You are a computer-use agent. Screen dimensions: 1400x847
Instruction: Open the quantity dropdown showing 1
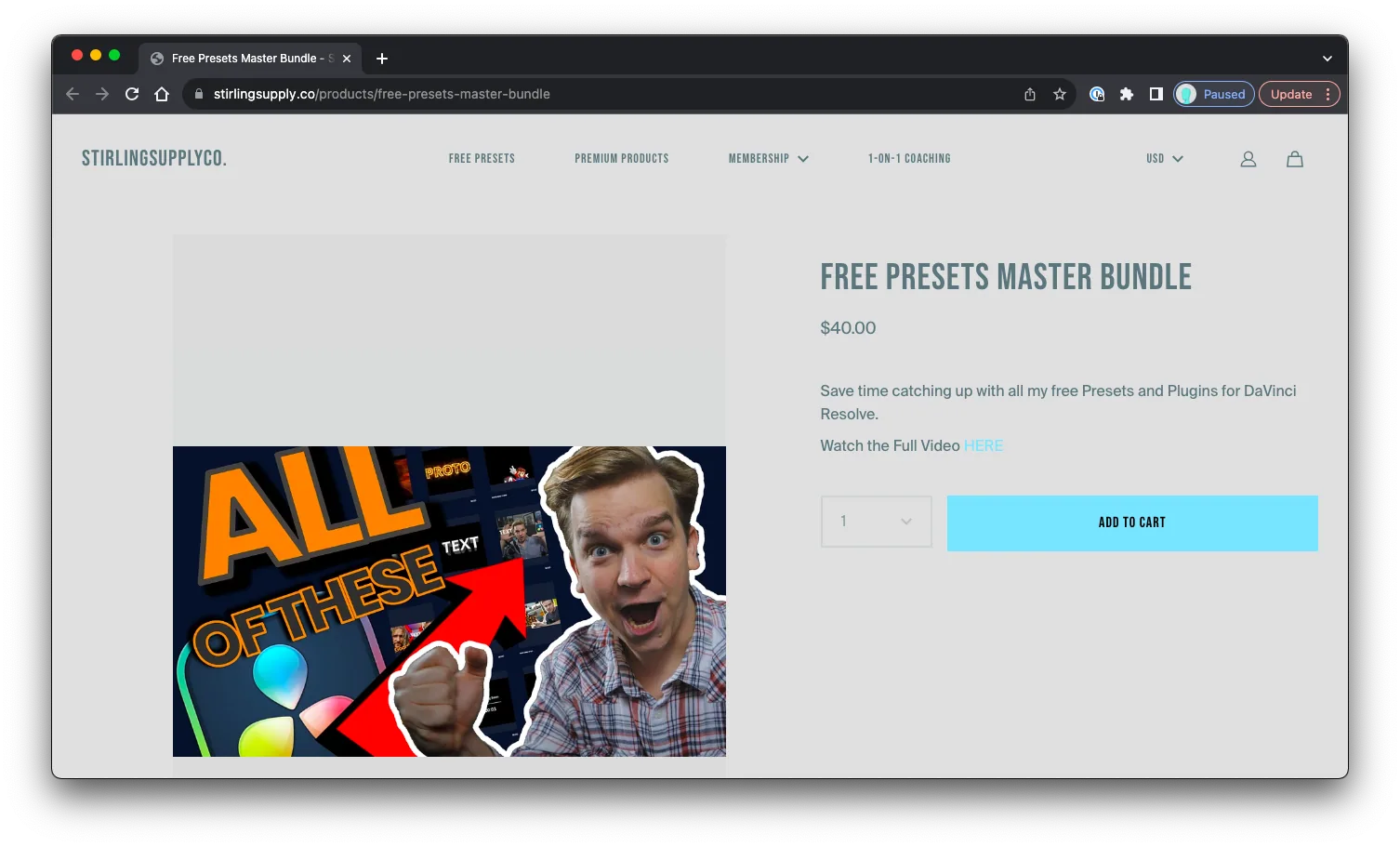(877, 522)
